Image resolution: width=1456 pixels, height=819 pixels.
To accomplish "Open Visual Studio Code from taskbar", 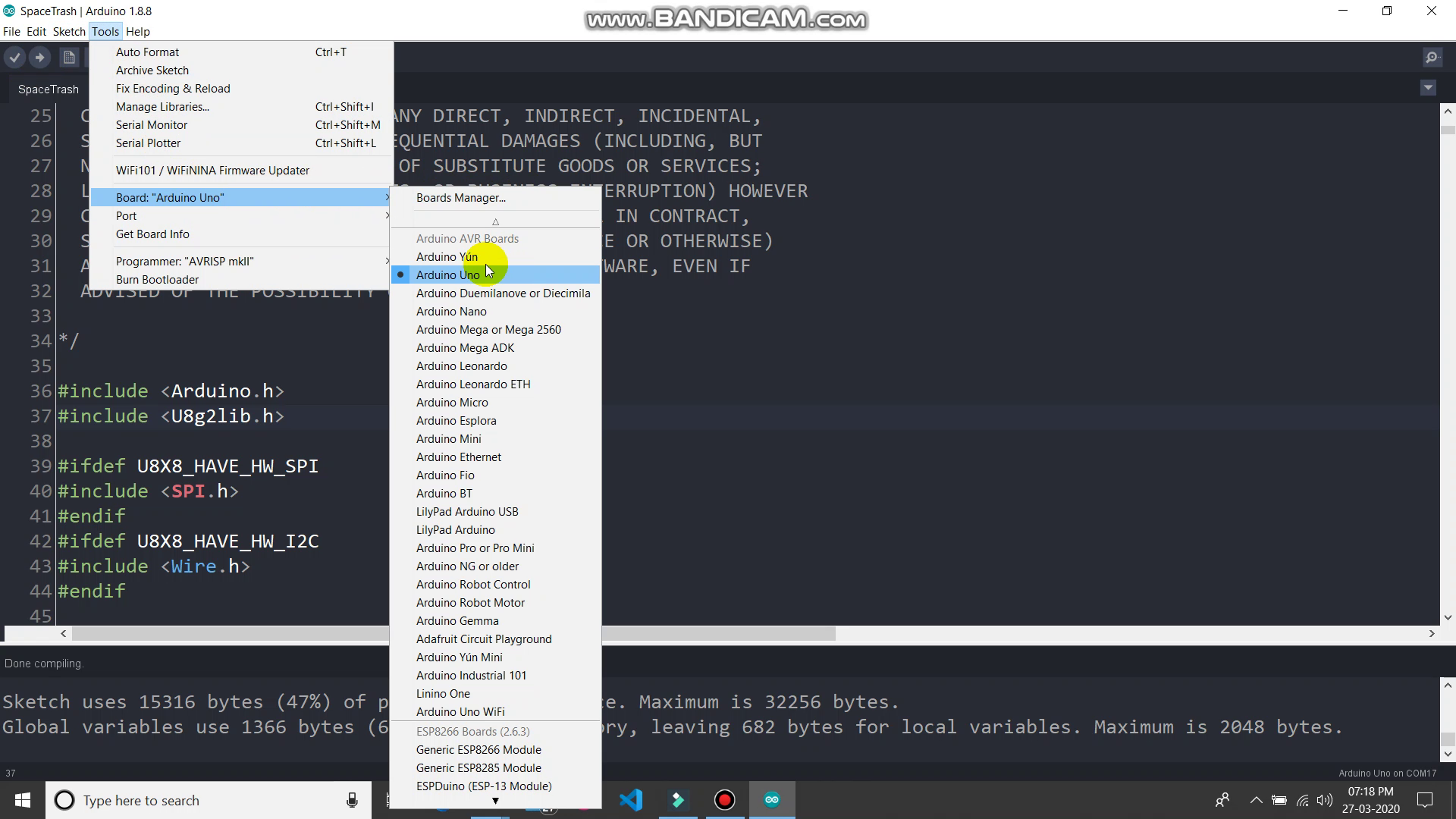I will 631,800.
